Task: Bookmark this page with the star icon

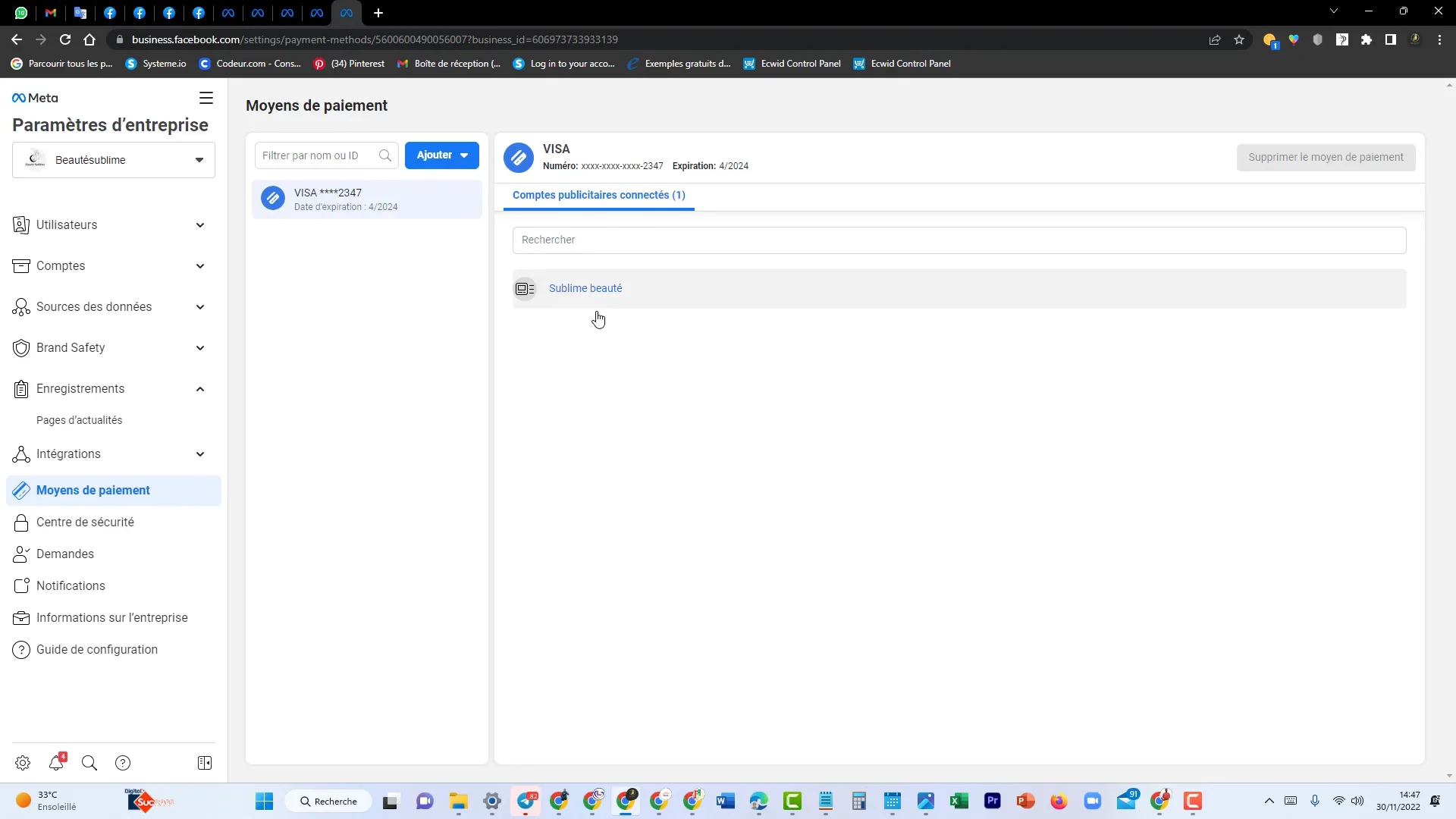Action: click(1239, 39)
